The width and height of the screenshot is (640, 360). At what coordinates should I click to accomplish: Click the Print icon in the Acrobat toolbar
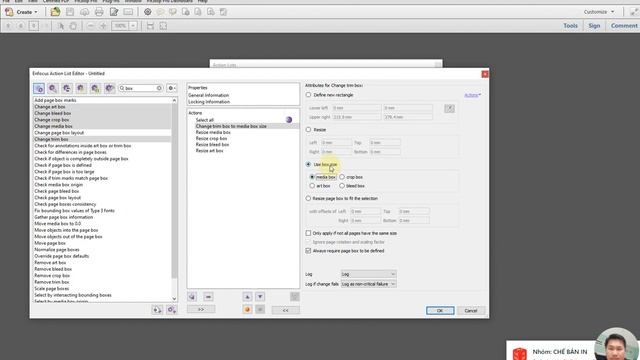point(99,12)
